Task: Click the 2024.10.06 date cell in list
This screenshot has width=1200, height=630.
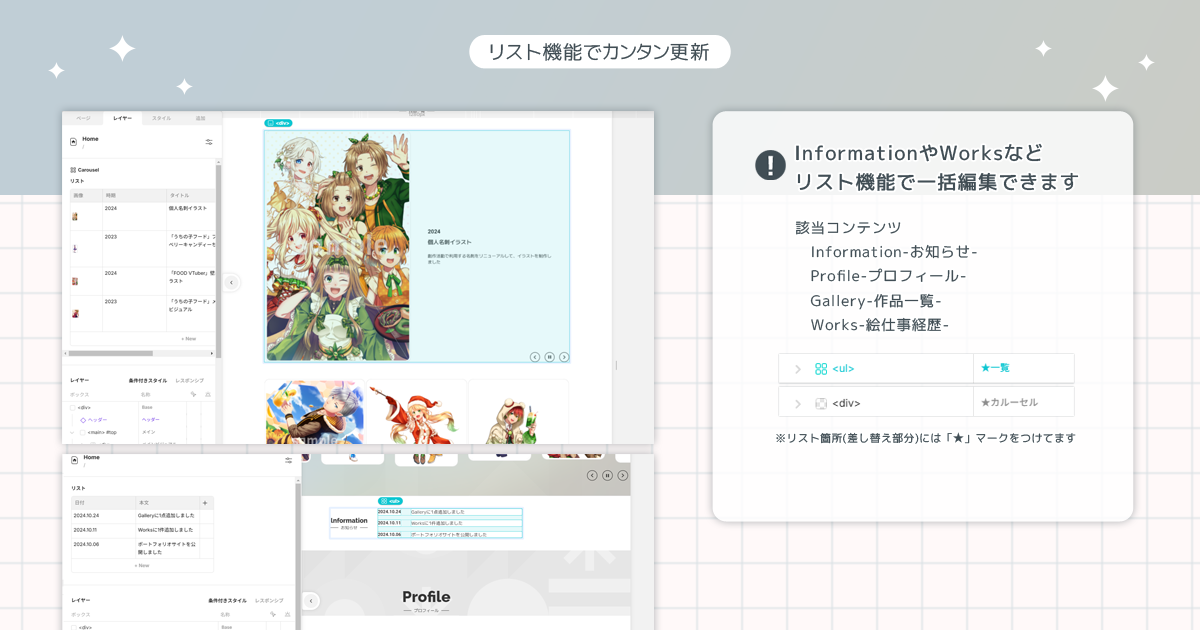Action: tap(103, 548)
